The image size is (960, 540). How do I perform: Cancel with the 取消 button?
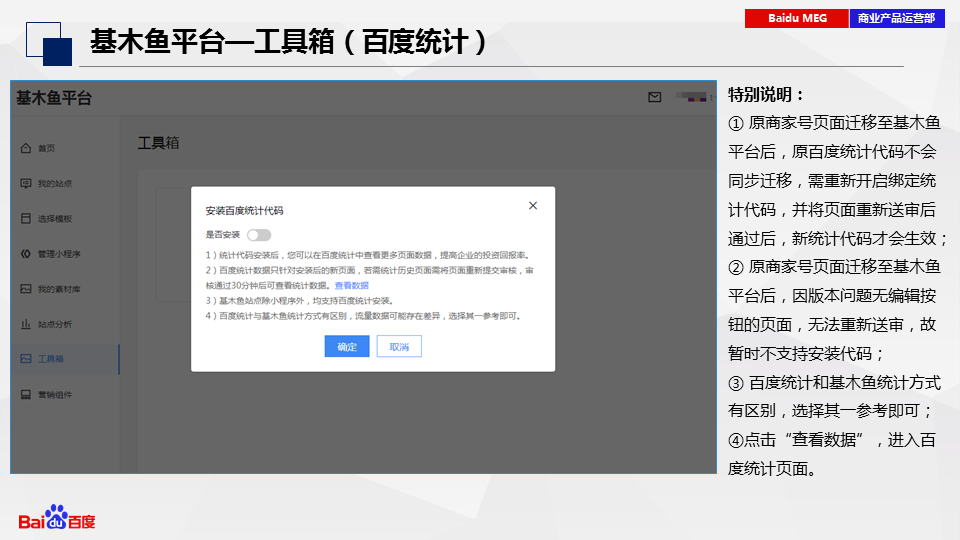(399, 347)
